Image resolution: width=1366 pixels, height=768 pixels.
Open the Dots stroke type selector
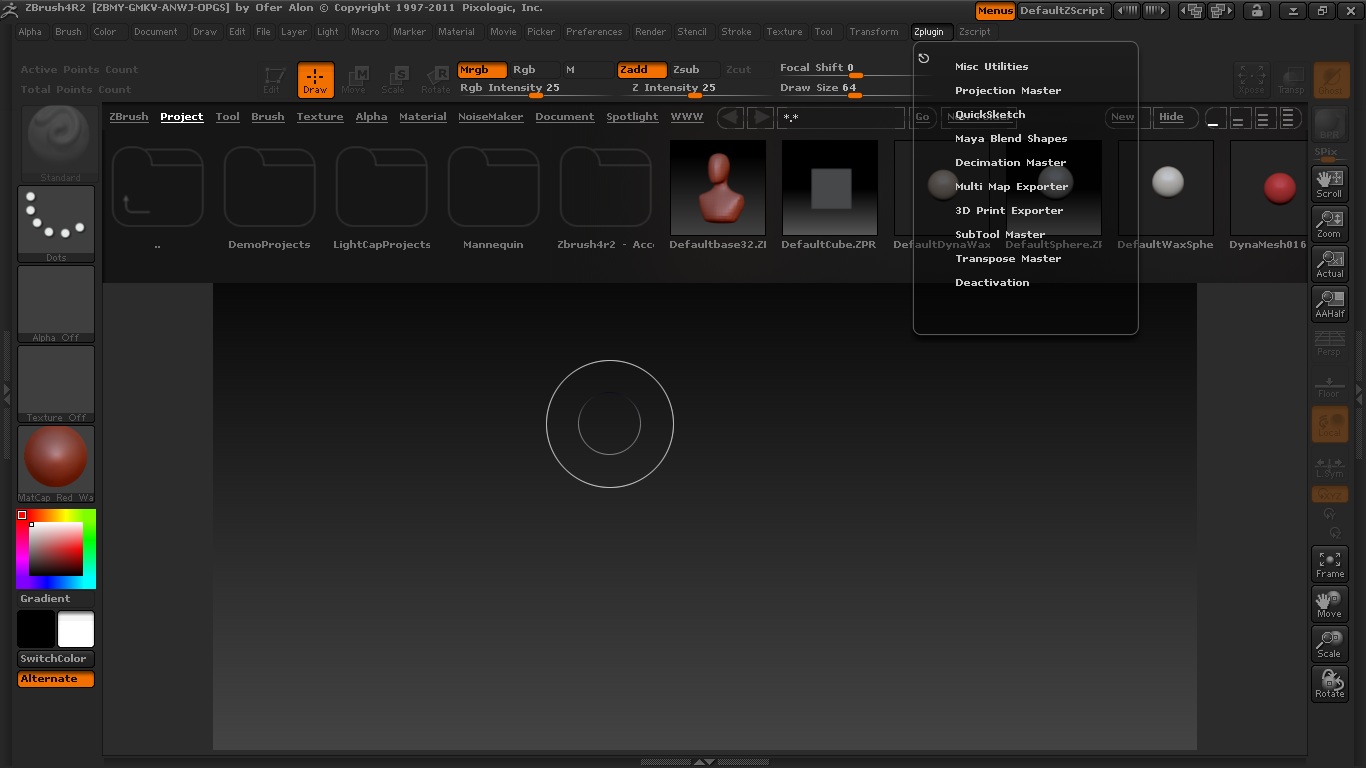pos(56,224)
